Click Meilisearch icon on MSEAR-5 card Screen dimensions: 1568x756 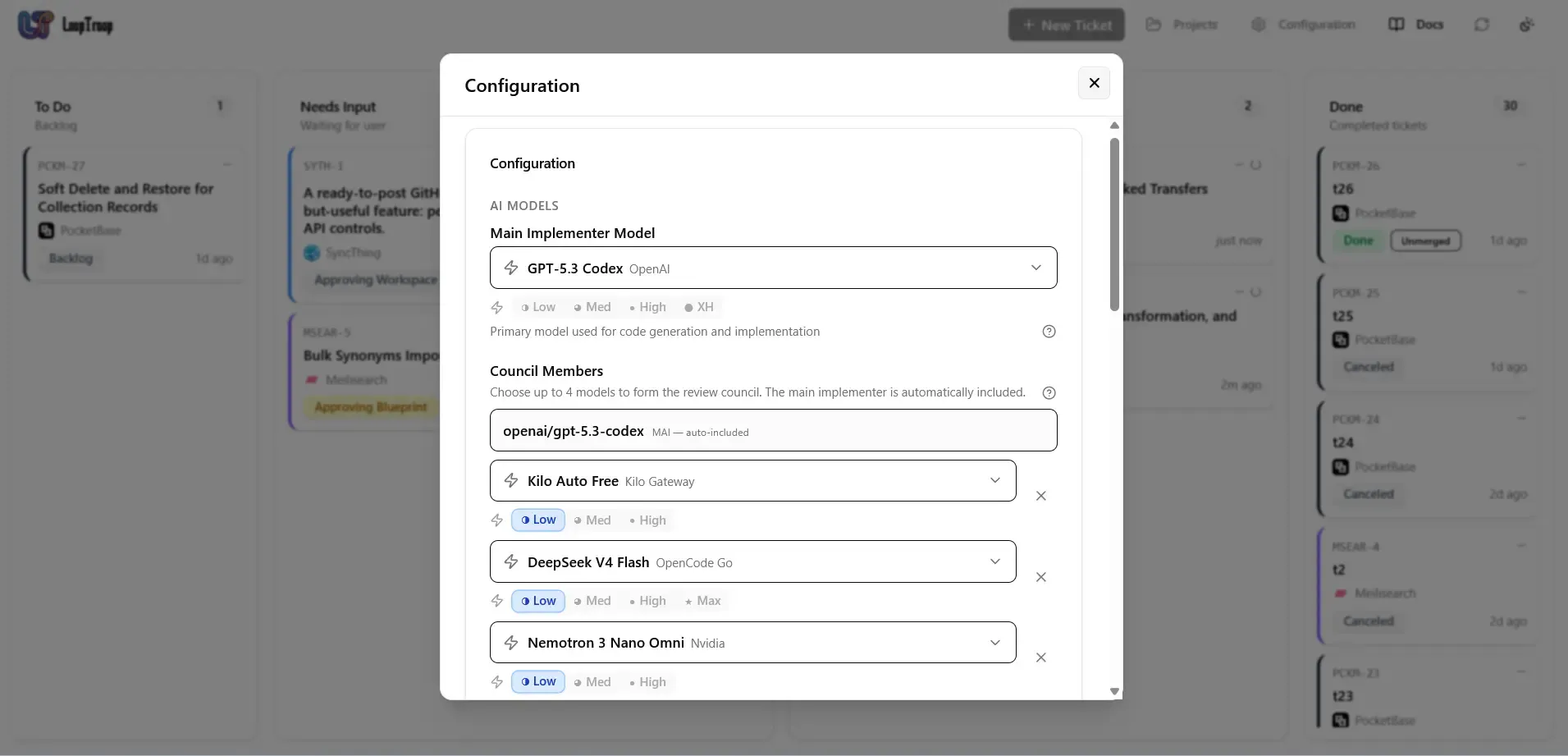tap(312, 380)
